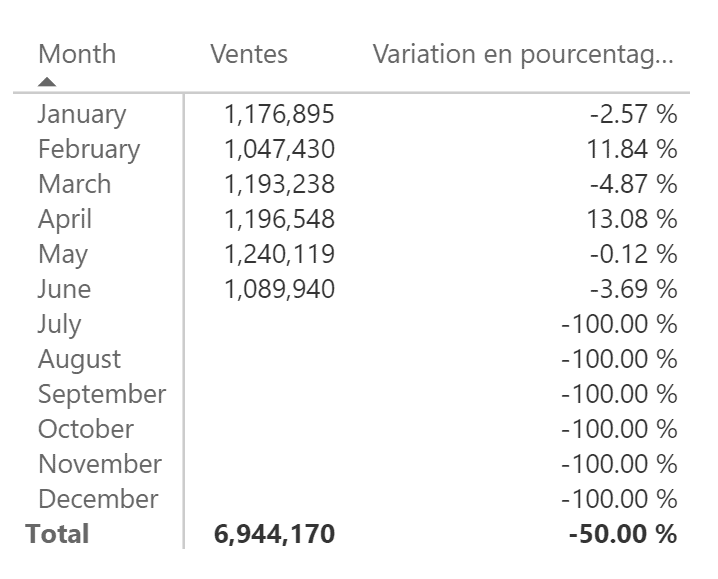
Task: Select the 1,176,895 sales value
Action: tap(279, 114)
